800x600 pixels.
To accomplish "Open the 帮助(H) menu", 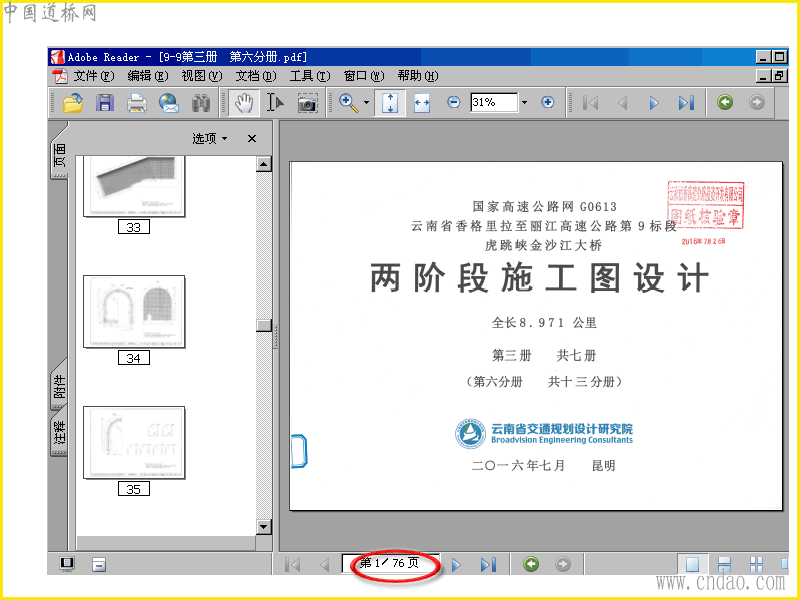I will click(418, 76).
